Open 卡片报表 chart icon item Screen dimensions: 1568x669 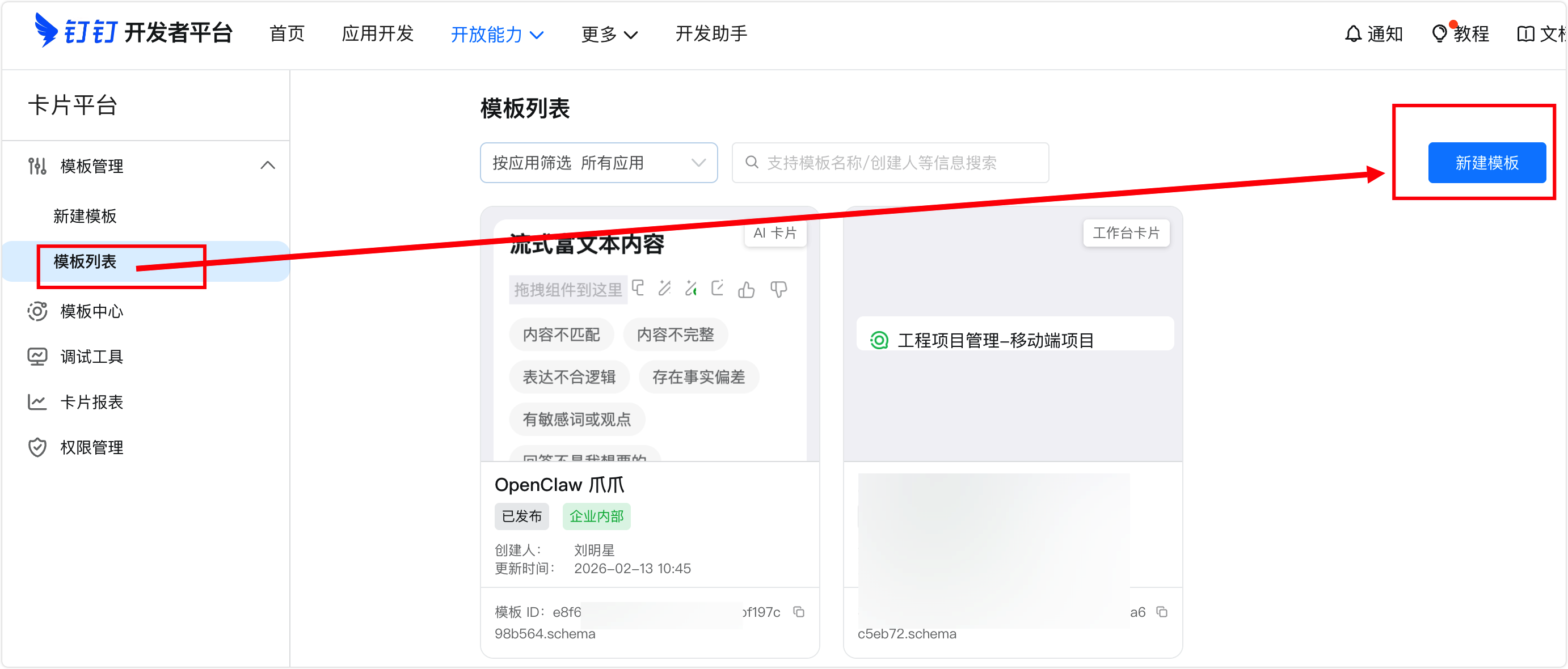coord(37,402)
